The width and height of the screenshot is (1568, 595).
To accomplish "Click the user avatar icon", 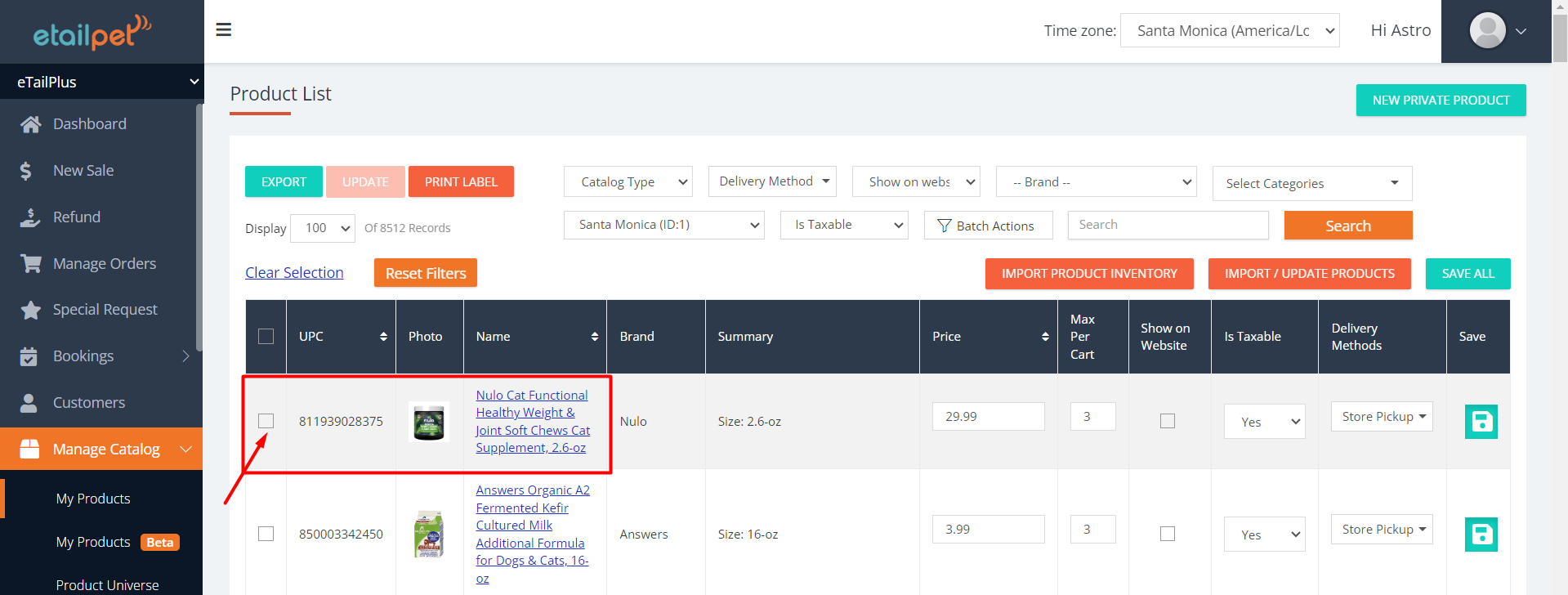I will click(x=1486, y=31).
